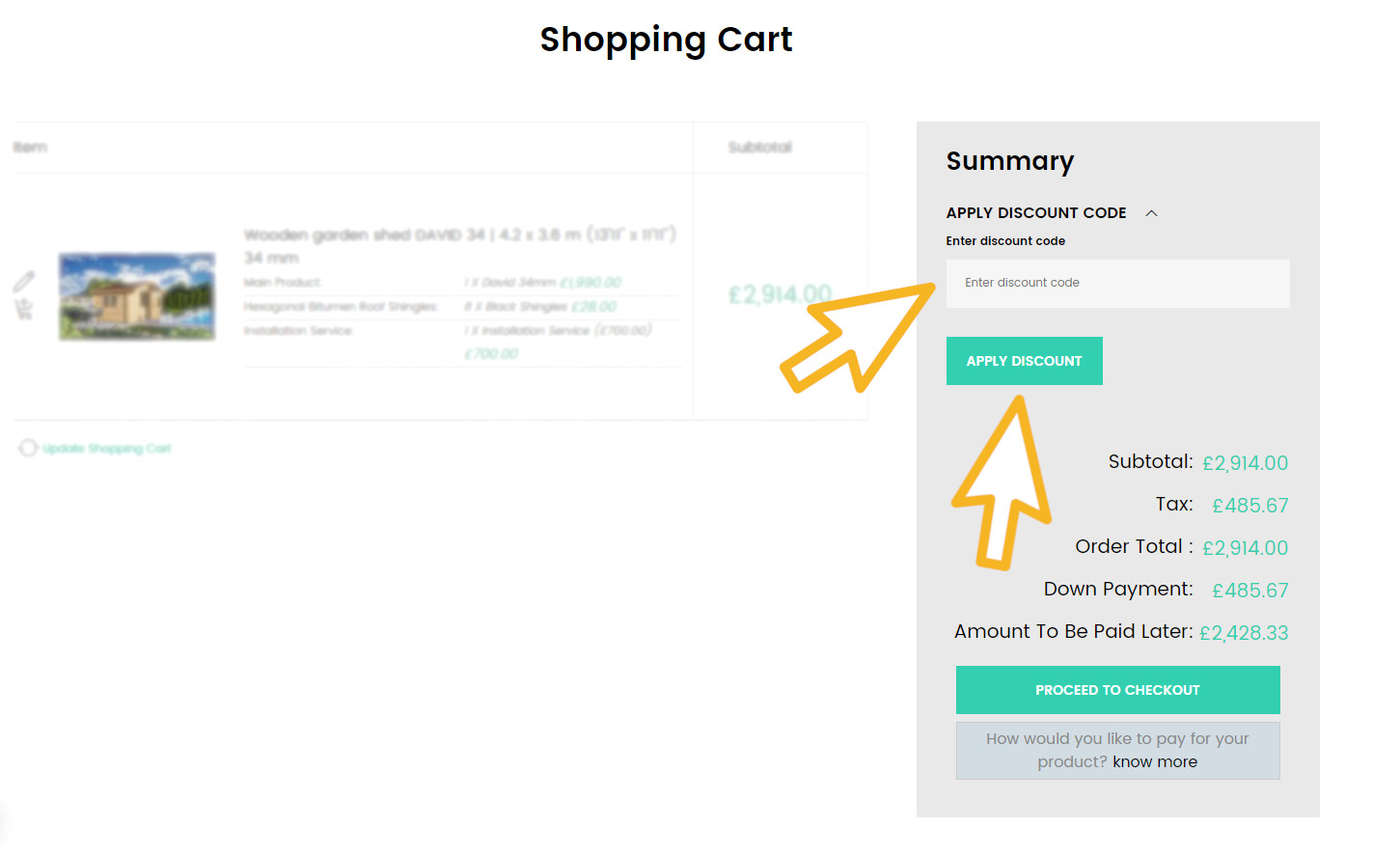
Task: Click the Summary panel heading
Action: [1009, 161]
